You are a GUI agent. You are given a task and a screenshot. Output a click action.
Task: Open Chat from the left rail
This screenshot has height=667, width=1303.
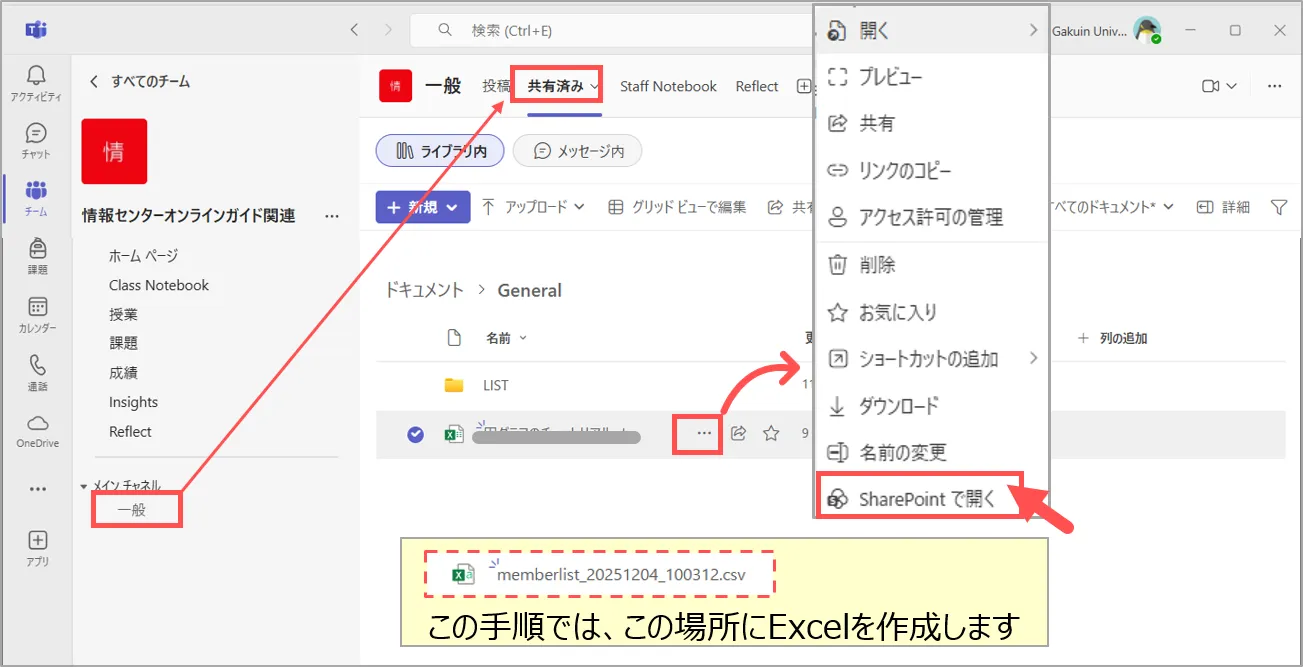tap(36, 140)
